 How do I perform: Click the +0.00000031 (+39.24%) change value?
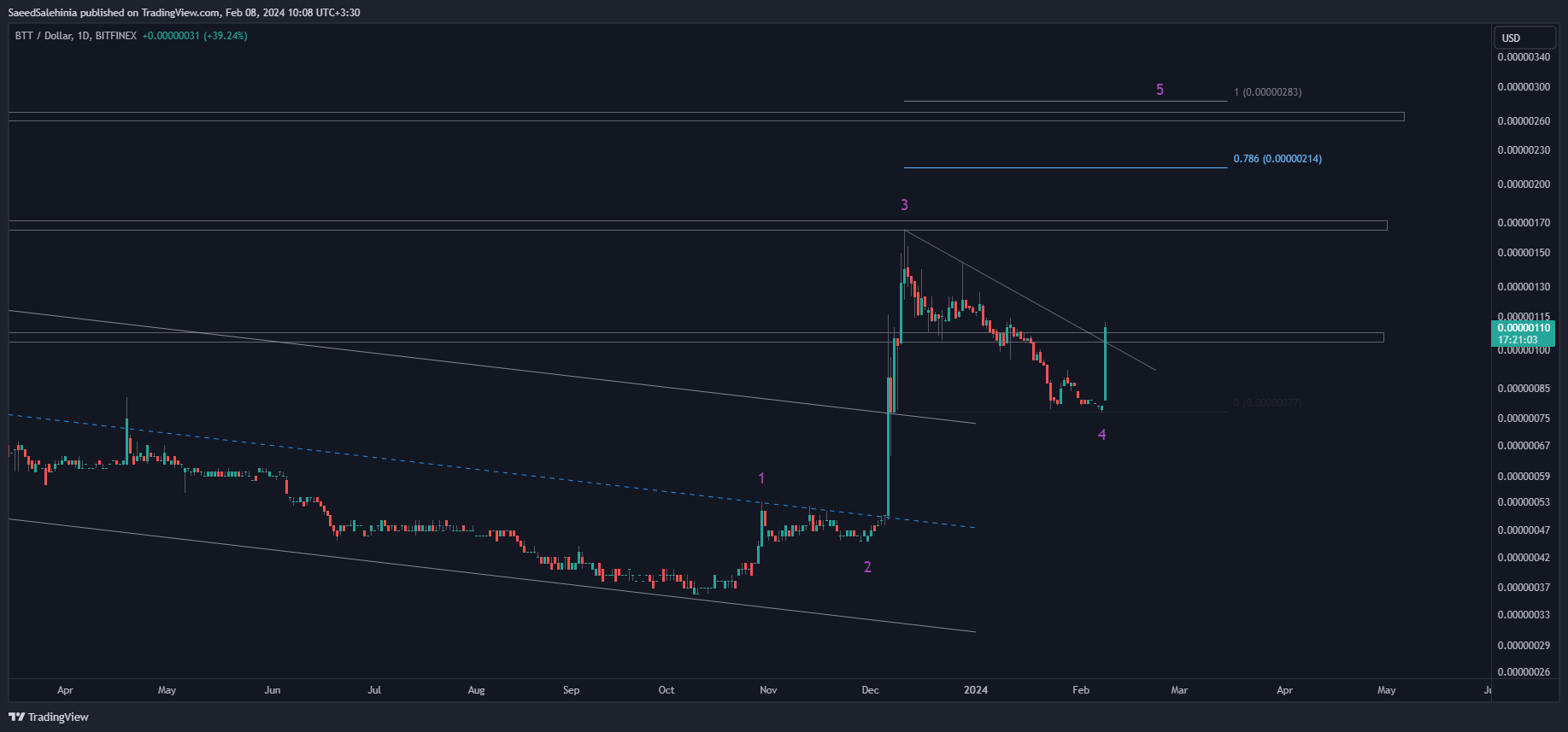coord(195,36)
